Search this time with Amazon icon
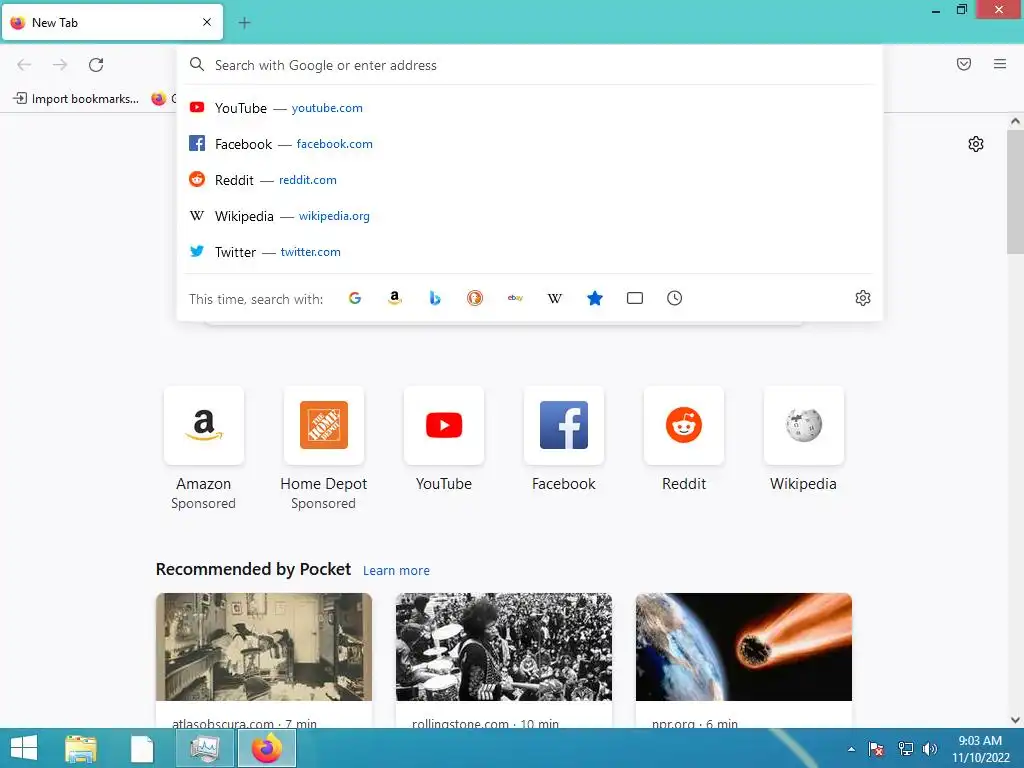 [x=394, y=298]
